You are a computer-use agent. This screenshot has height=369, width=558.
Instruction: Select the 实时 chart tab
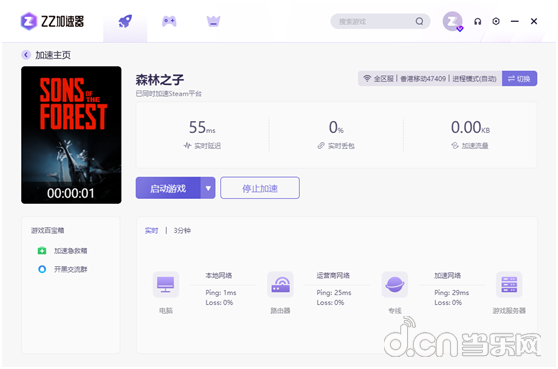click(x=151, y=231)
